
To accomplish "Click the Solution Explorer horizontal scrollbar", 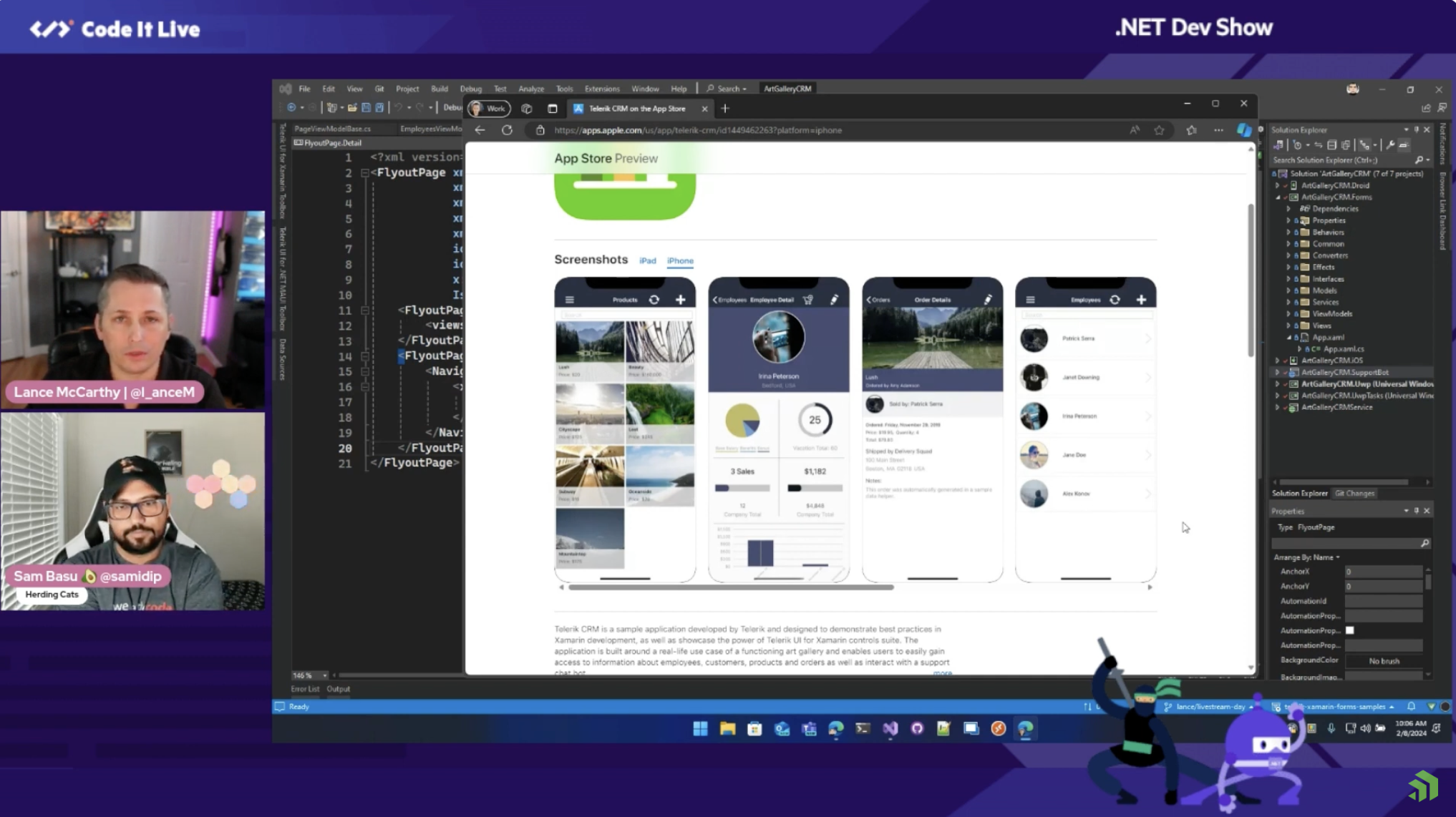I will tap(1344, 482).
